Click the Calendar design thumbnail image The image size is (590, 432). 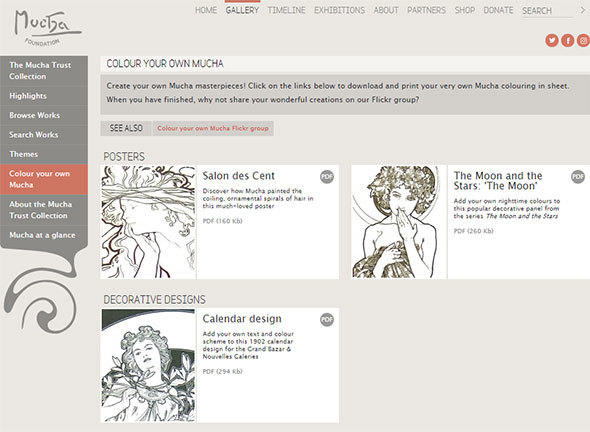pos(149,365)
